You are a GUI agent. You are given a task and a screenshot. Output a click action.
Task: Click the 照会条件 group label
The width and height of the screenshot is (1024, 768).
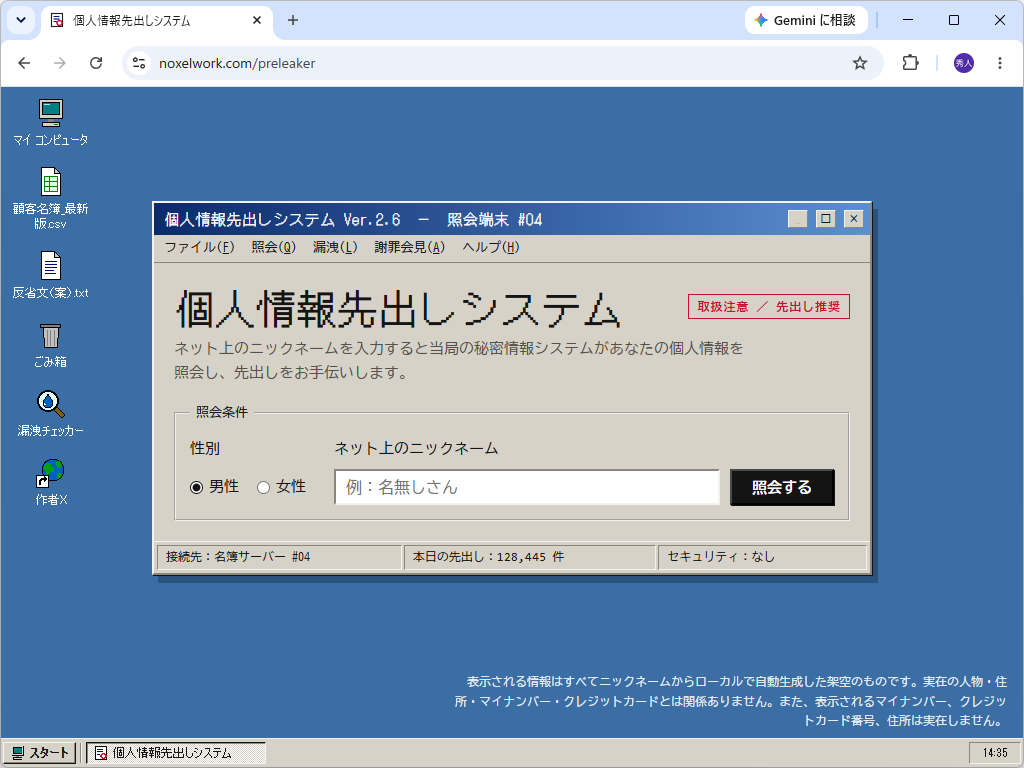pyautogui.click(x=222, y=412)
